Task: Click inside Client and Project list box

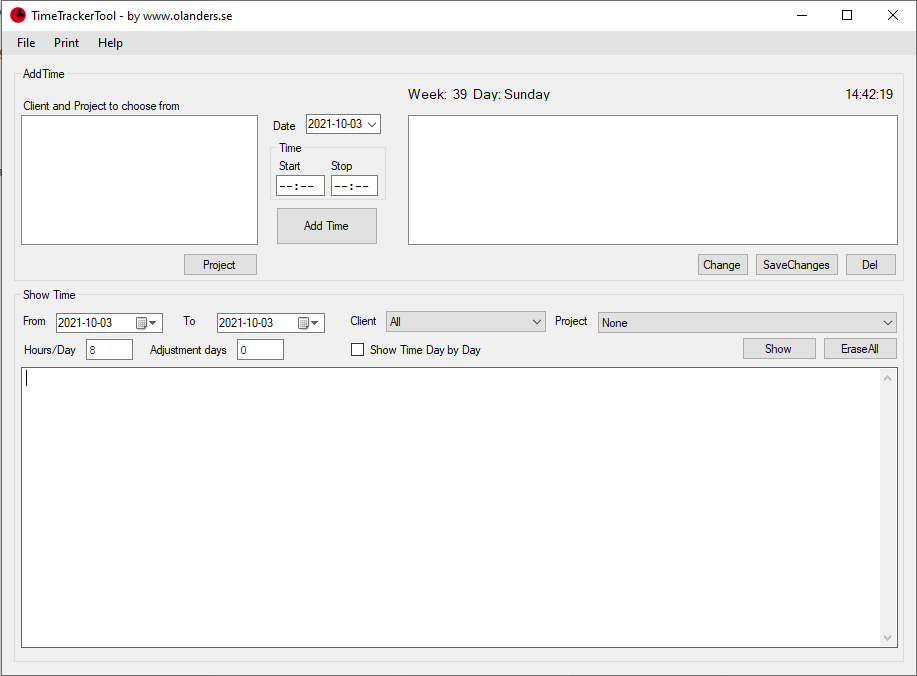Action: coord(139,180)
